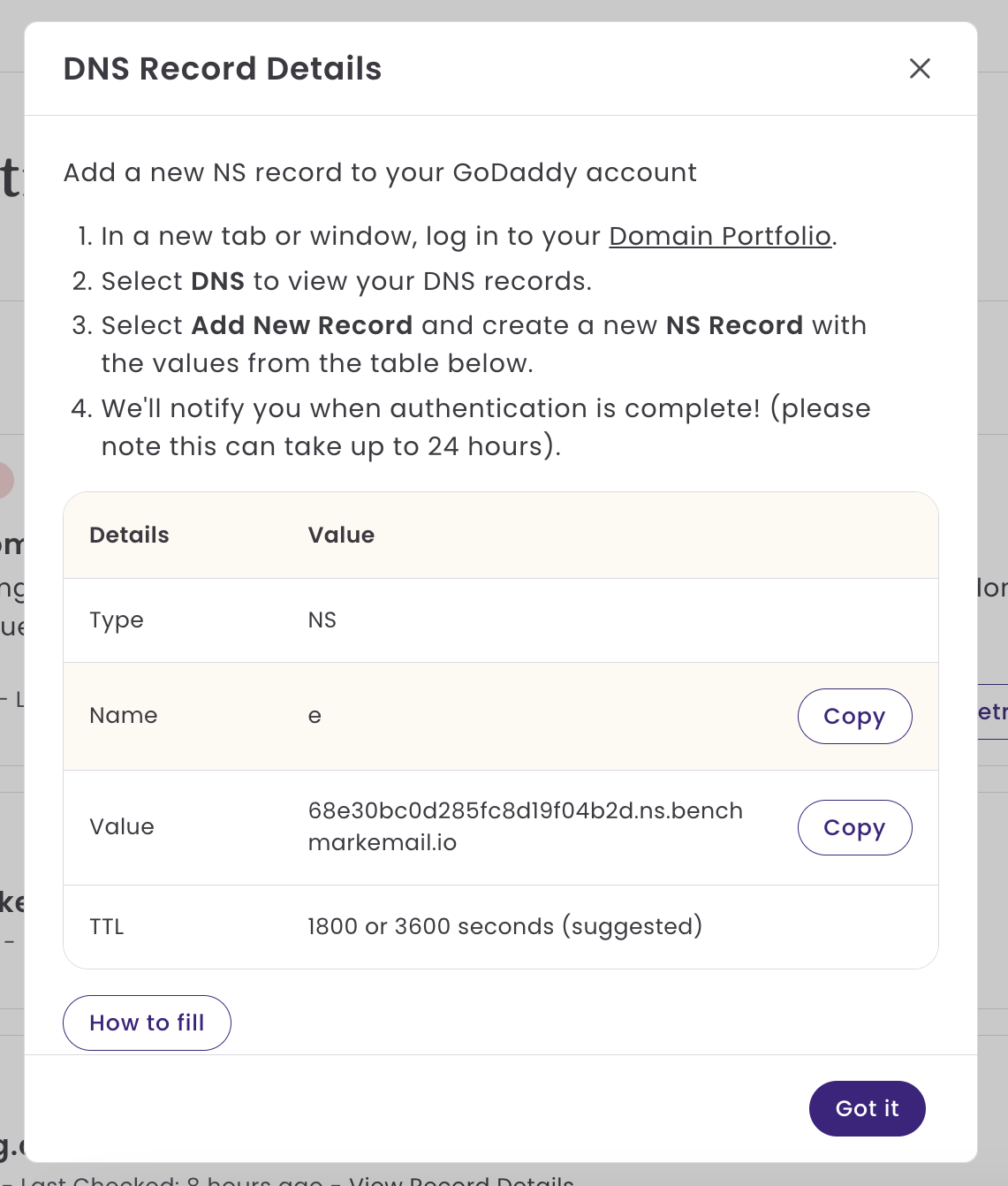
Task: Click the bold Add New Record text
Action: point(301,325)
